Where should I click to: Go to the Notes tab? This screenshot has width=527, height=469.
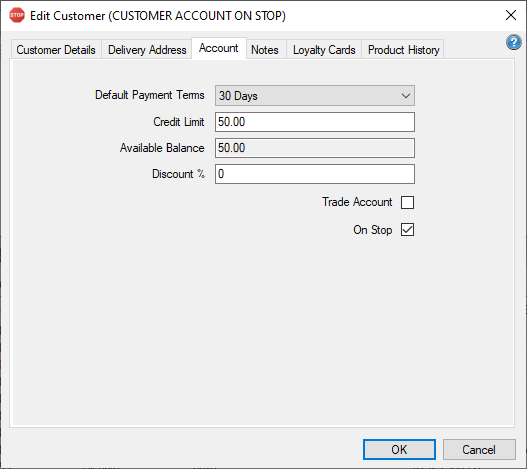265,50
